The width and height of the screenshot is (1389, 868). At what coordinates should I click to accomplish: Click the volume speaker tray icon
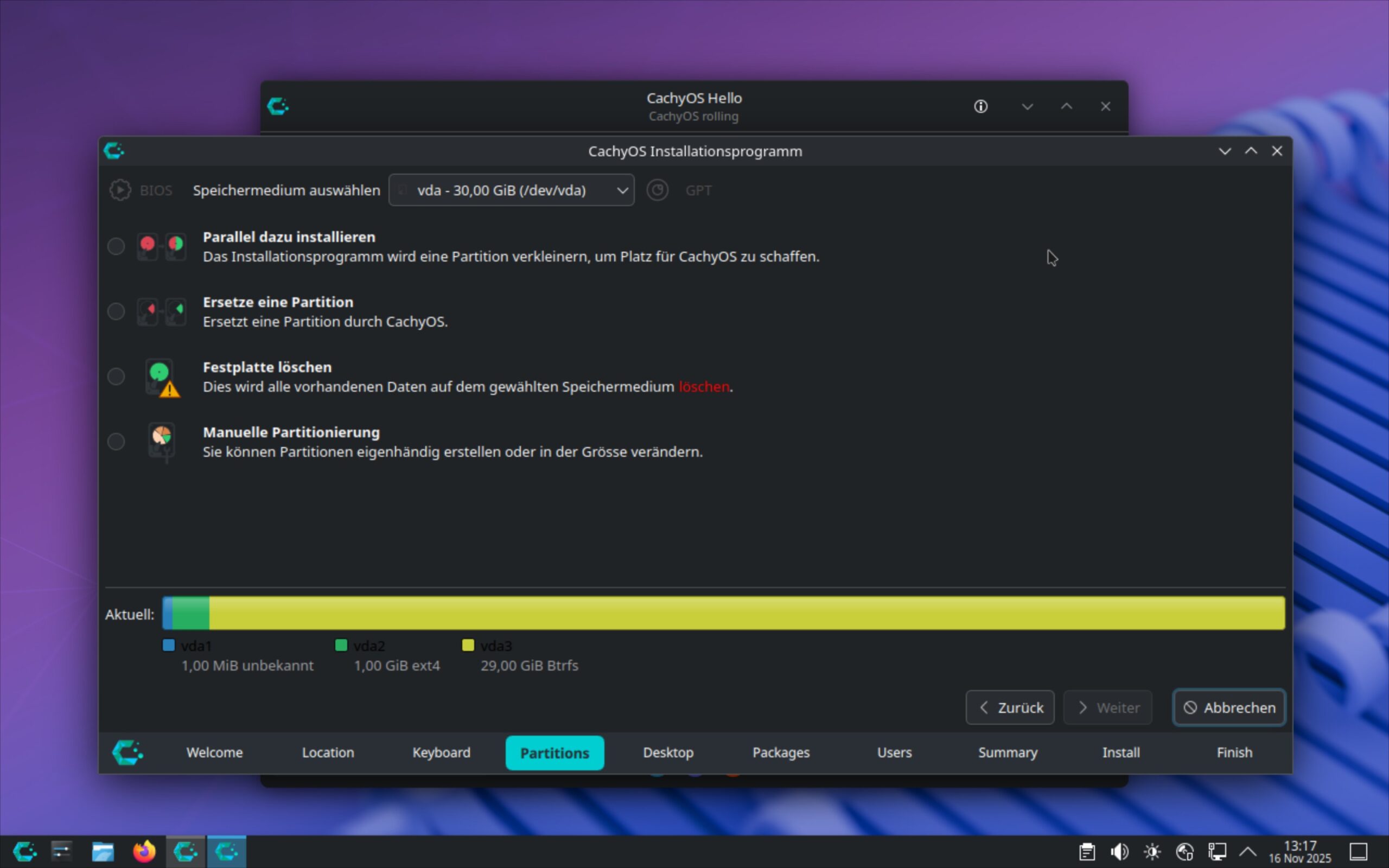coord(1119,851)
